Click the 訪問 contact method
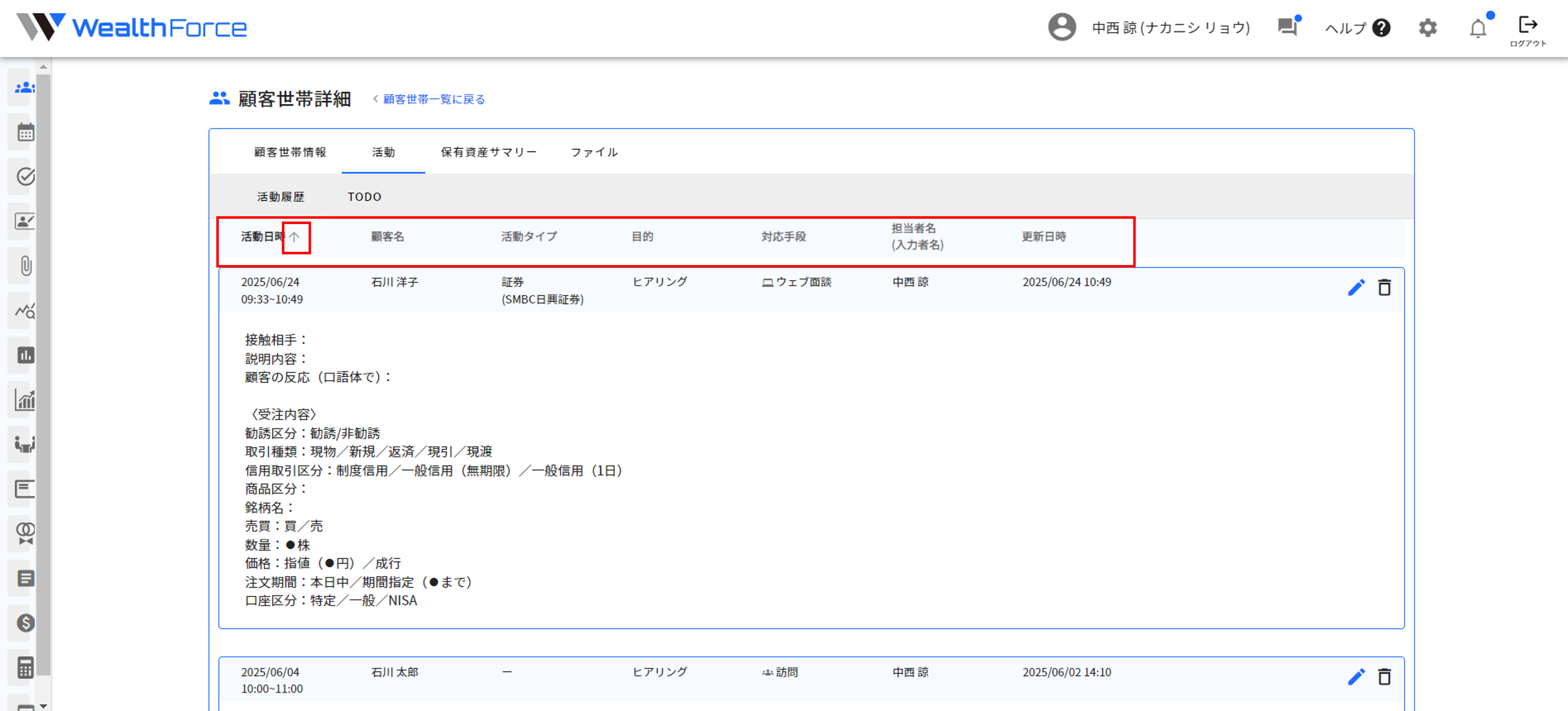The height and width of the screenshot is (711, 1568). [x=780, y=672]
